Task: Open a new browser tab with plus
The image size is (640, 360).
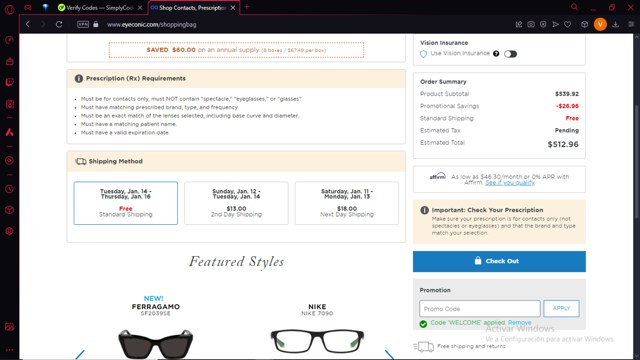Action: (247, 7)
